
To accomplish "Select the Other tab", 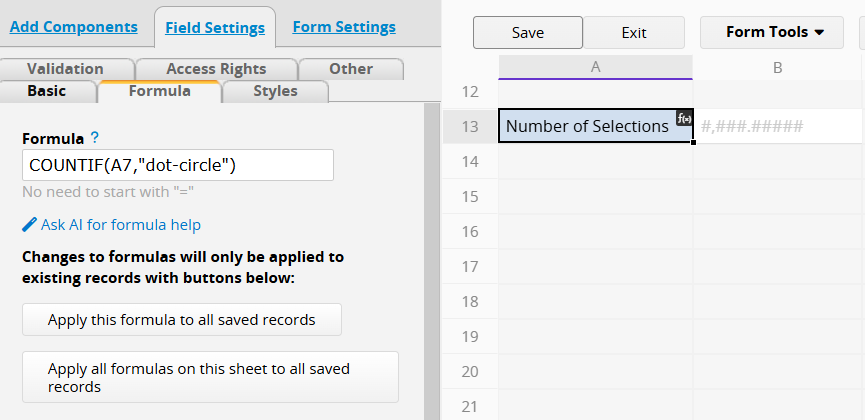I will pos(351,69).
